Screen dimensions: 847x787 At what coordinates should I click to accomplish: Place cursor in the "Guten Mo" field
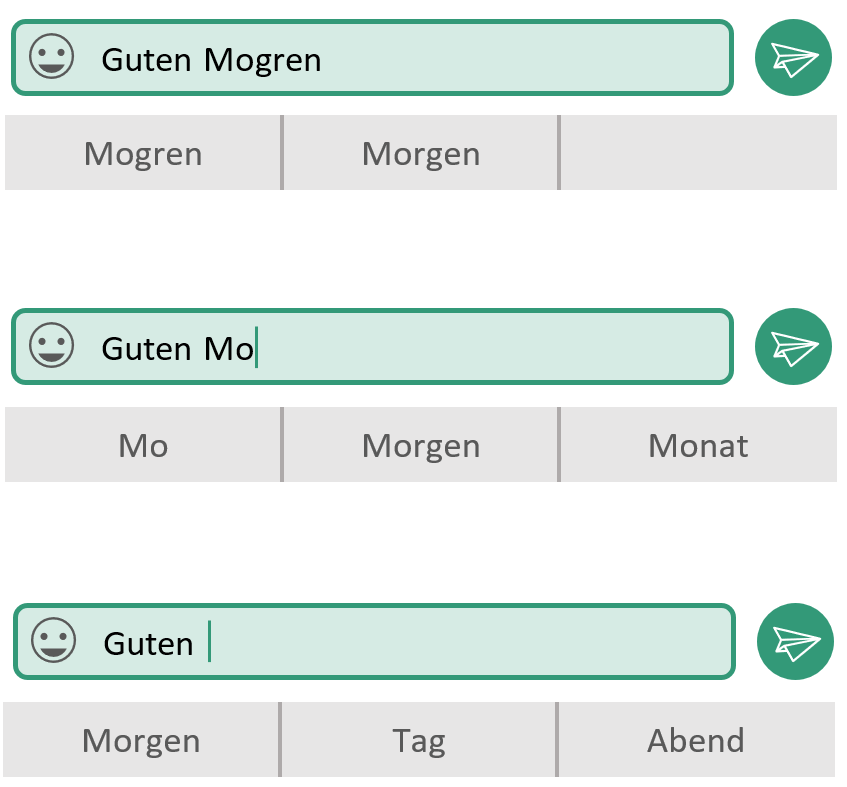372,347
